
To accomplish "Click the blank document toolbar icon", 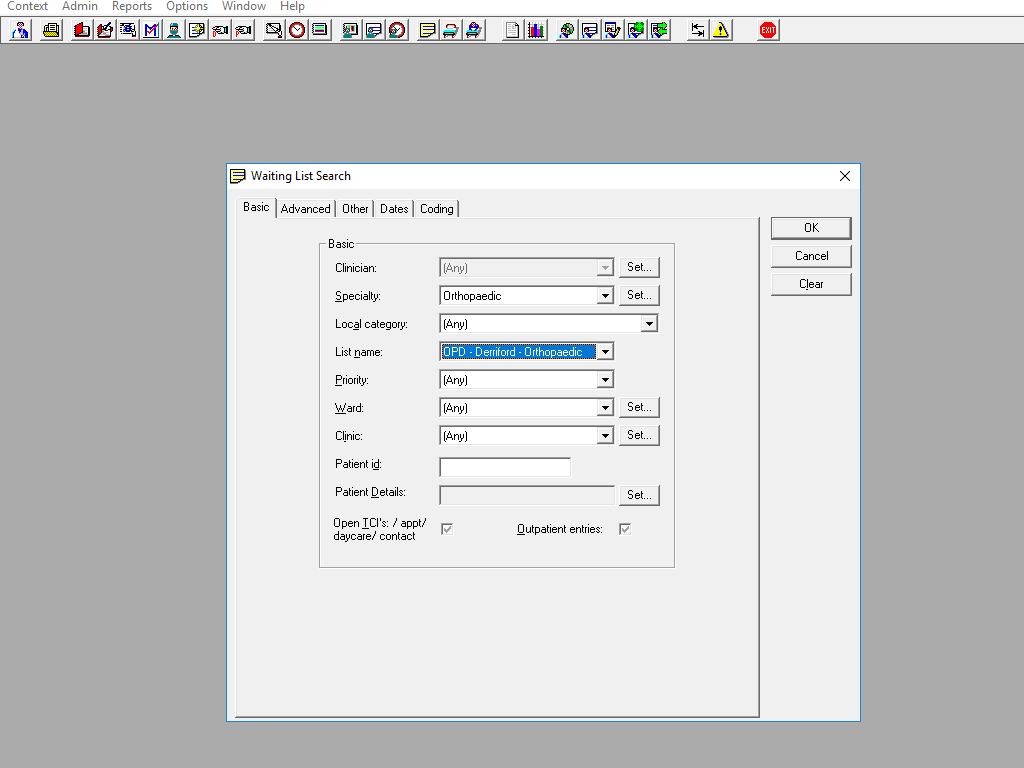I will click(513, 30).
